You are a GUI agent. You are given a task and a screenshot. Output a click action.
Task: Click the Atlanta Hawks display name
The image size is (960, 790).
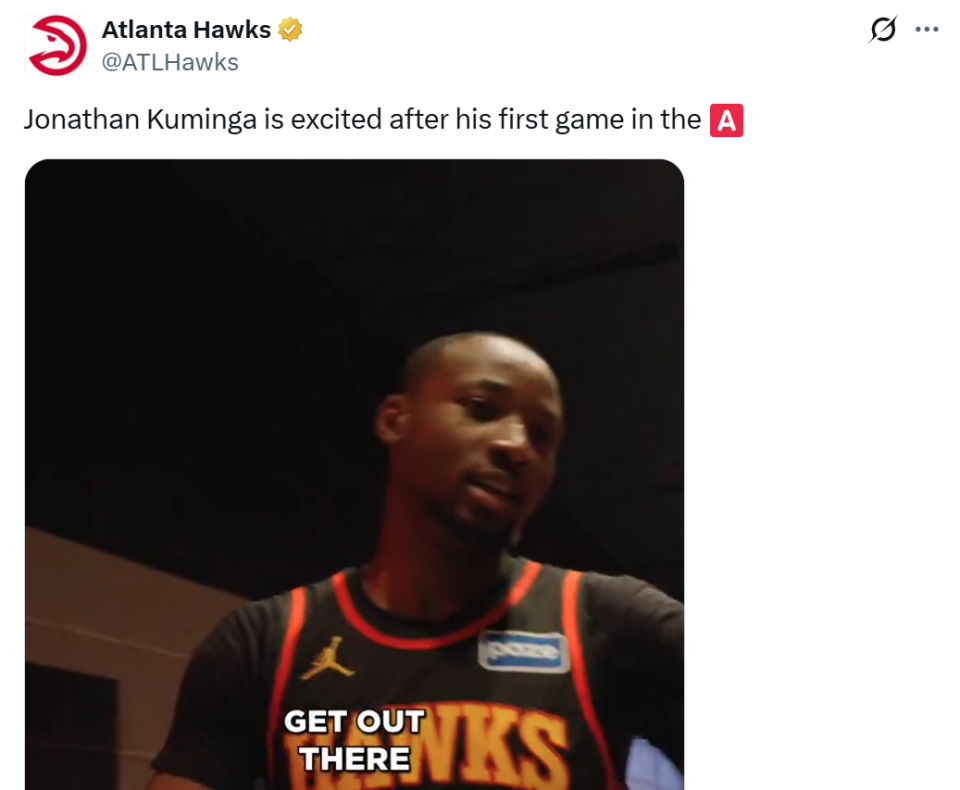pos(186,29)
